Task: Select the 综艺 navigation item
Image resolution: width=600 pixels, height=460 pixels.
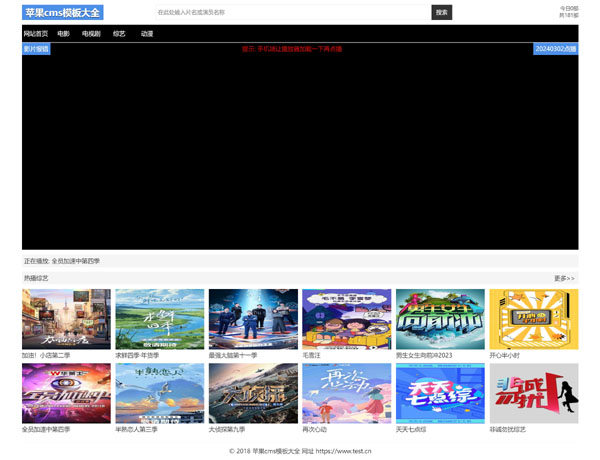Action: [119, 34]
